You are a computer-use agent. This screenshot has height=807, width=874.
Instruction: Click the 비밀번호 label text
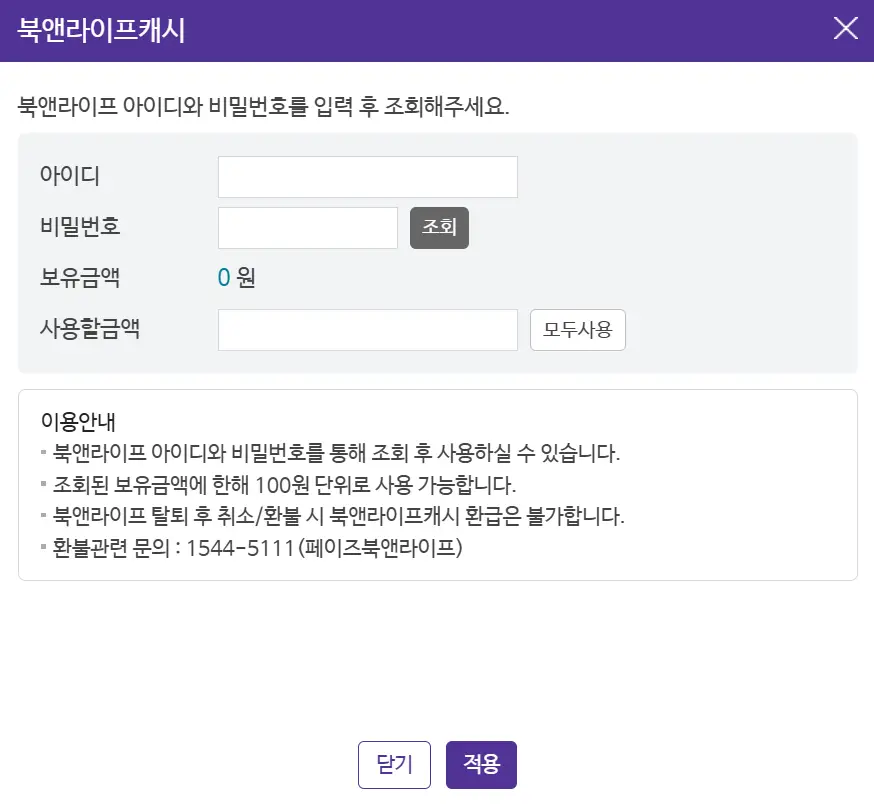[x=80, y=226]
